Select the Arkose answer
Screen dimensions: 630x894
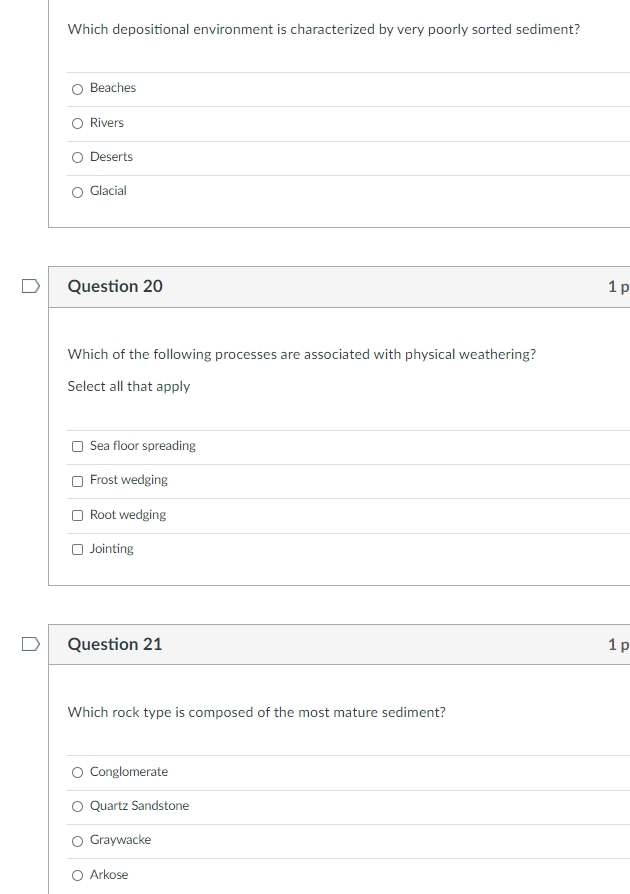tap(78, 876)
